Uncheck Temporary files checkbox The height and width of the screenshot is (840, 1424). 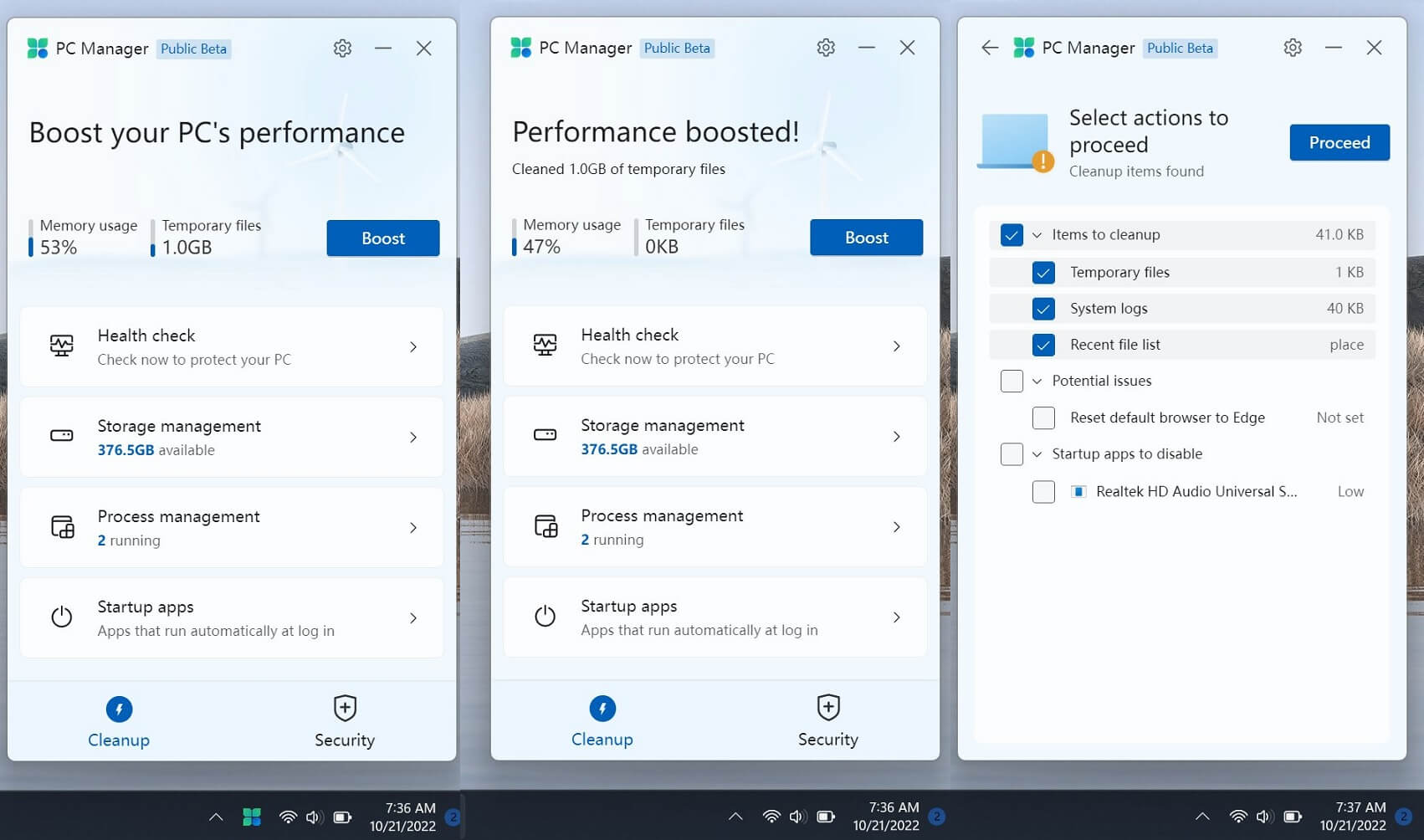(1043, 273)
